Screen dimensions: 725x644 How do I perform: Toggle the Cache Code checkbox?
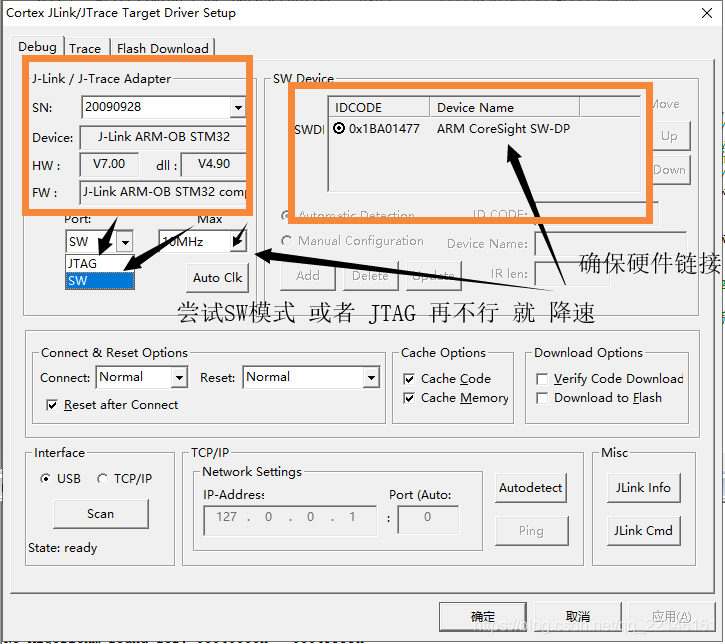tap(409, 379)
